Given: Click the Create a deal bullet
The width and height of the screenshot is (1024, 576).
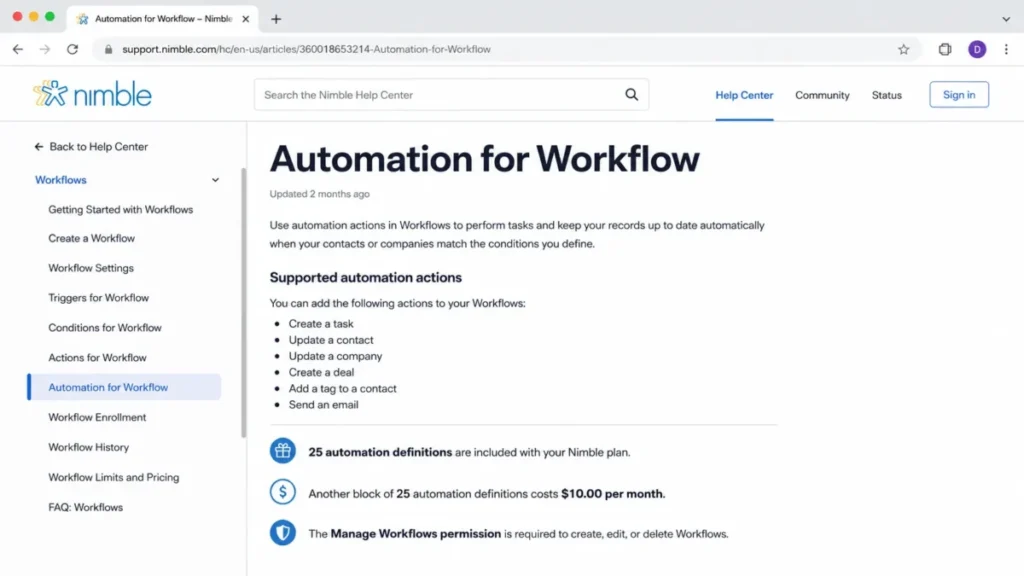Looking at the screenshot, I should (x=321, y=372).
